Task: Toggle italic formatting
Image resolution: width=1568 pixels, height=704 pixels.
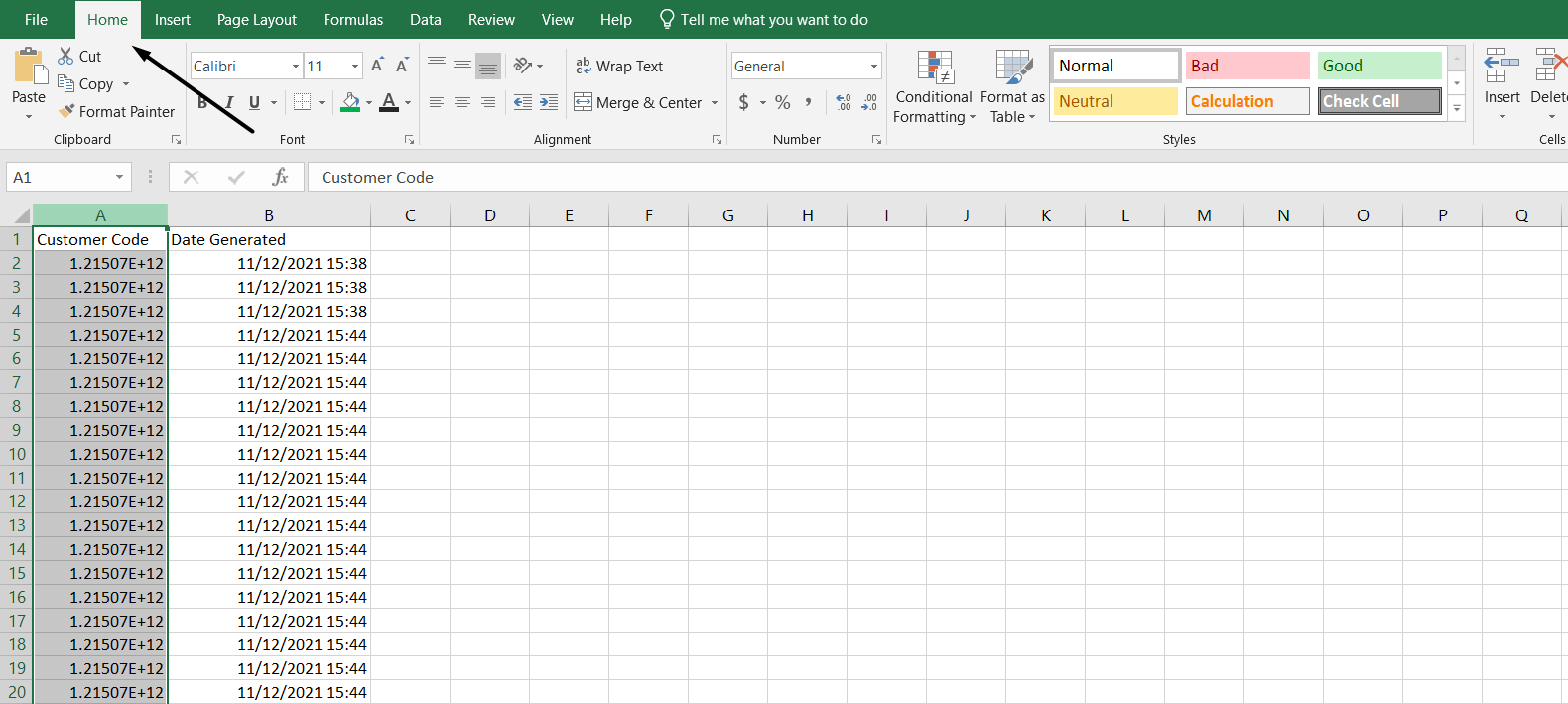Action: tap(229, 102)
